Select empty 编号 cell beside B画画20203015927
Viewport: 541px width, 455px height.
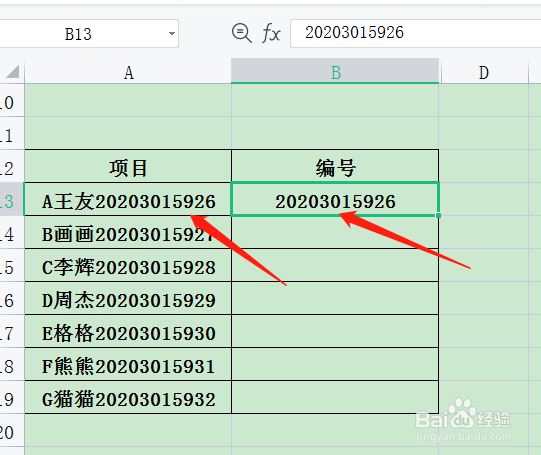(335, 233)
